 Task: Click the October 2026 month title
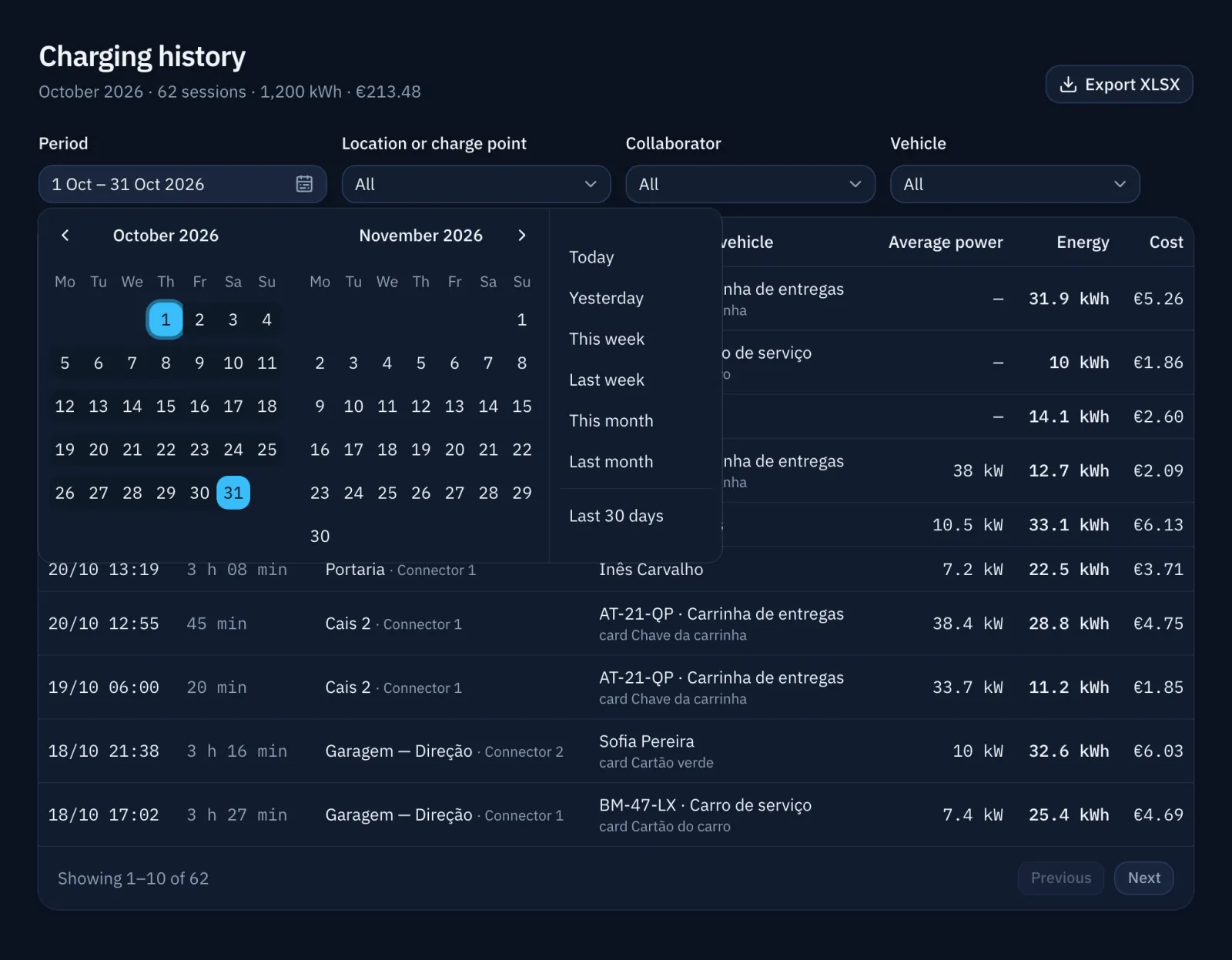pyautogui.click(x=166, y=236)
